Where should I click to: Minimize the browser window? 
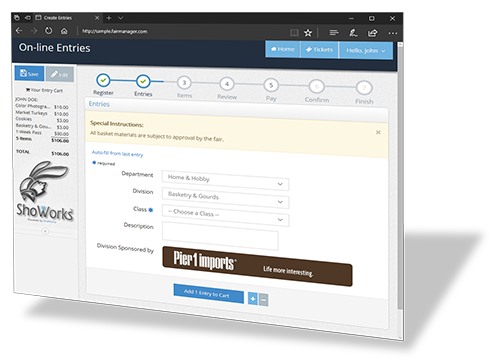351,18
